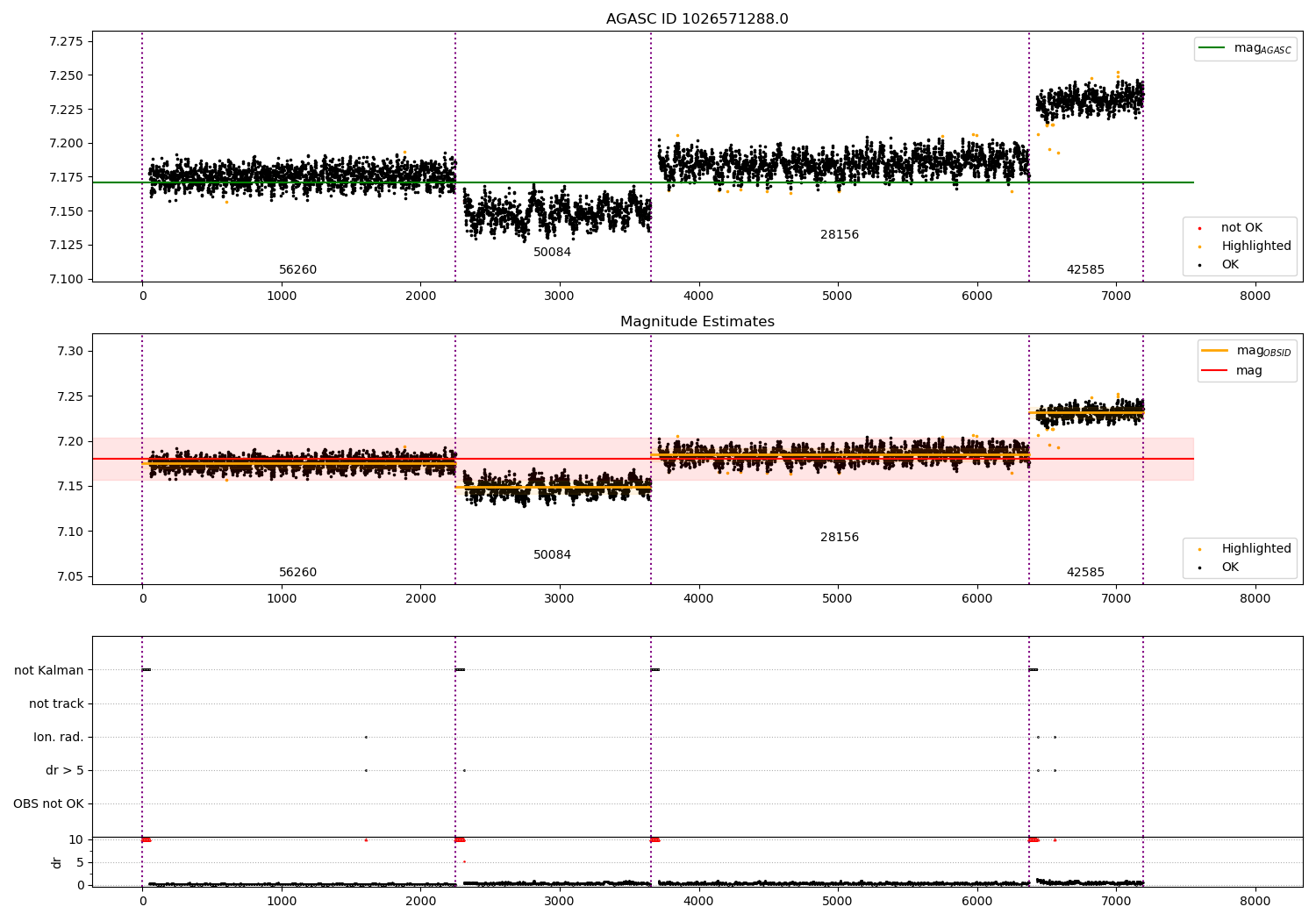Click the 7.225 y-axis tick label
This screenshot has width=1316, height=921.
click(66, 110)
